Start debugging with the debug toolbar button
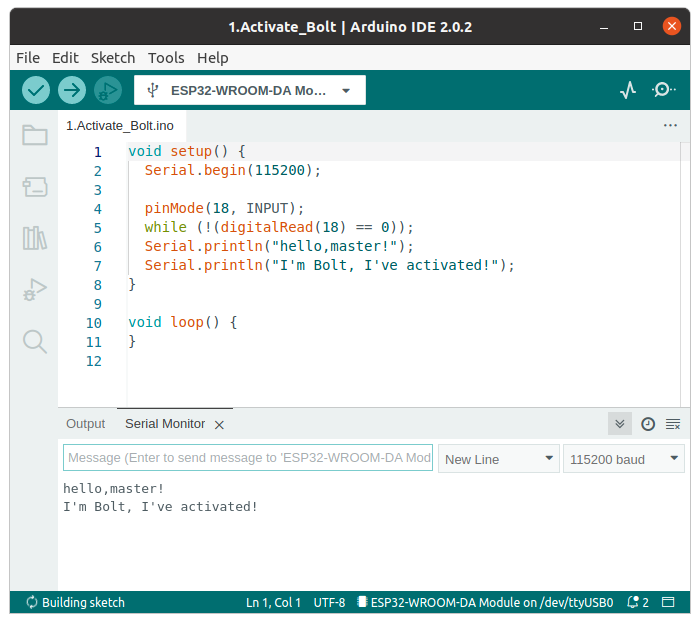The width and height of the screenshot is (700, 623). click(x=108, y=90)
